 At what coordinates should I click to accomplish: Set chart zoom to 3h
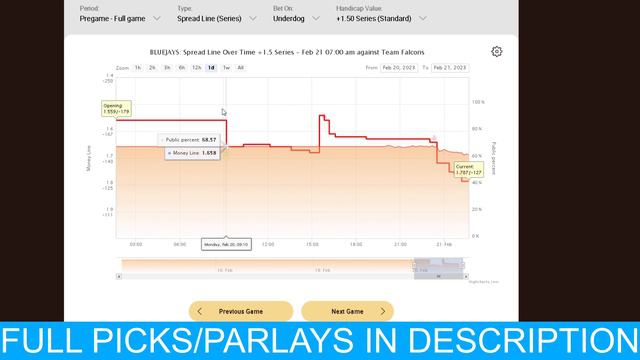(x=167, y=68)
